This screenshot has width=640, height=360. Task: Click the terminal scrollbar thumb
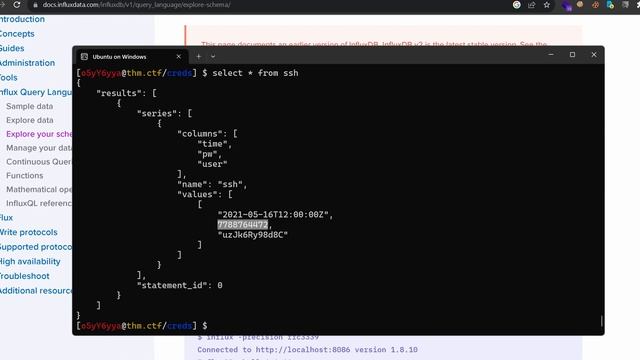(601, 321)
